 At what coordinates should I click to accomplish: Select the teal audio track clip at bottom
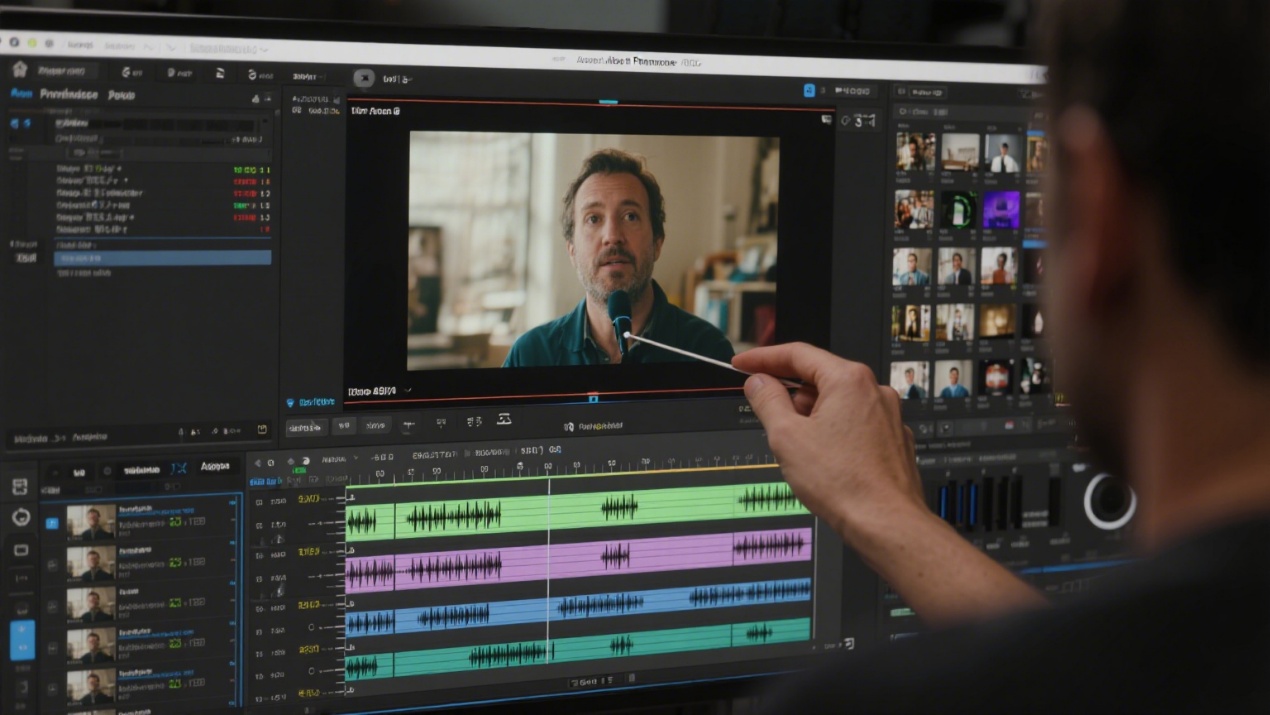coord(578,650)
